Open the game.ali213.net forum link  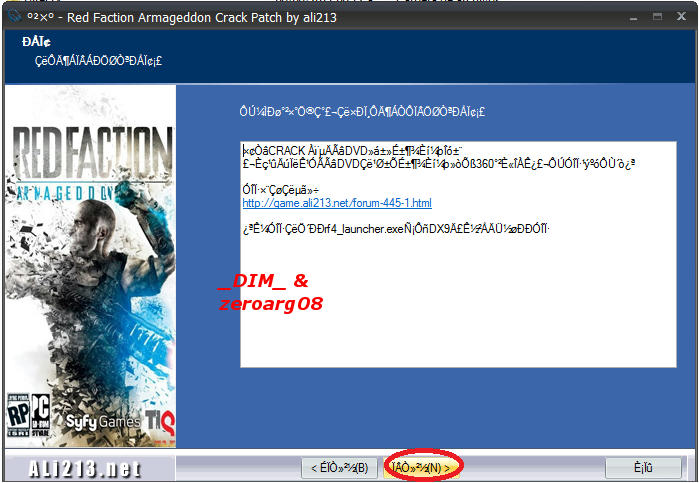337,203
